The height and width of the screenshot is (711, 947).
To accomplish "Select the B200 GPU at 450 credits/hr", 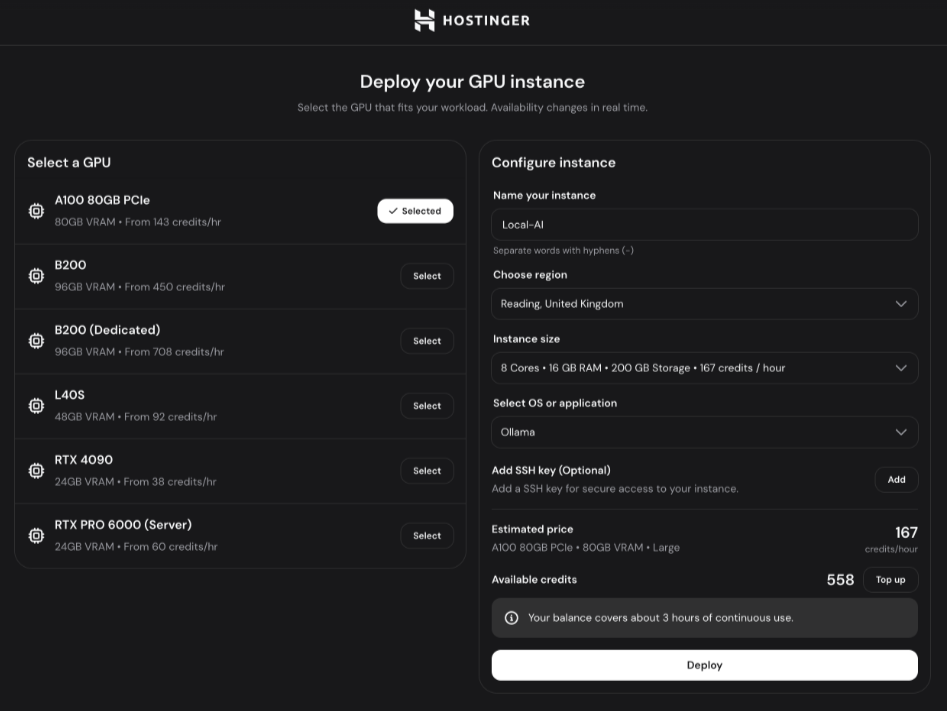I will [x=427, y=276].
